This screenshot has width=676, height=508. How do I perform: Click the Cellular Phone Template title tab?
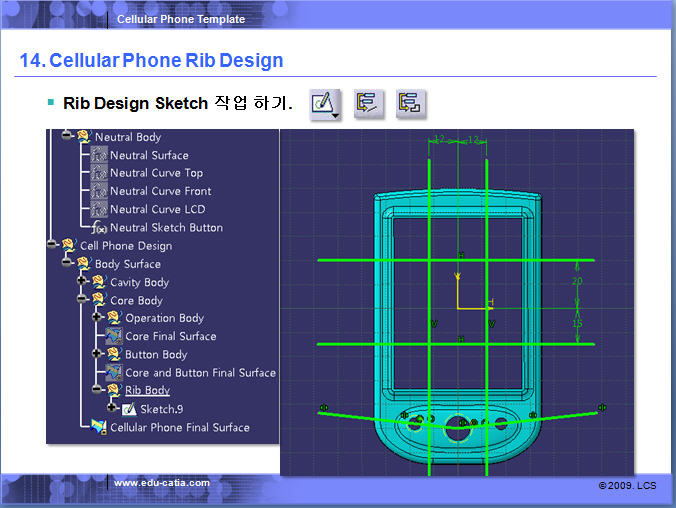pos(180,19)
